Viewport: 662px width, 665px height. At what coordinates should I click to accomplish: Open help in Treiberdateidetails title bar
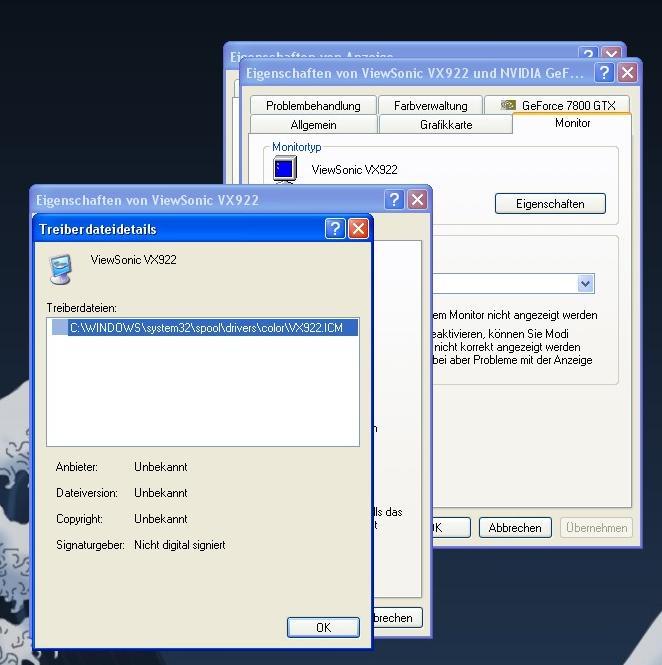tap(335, 229)
